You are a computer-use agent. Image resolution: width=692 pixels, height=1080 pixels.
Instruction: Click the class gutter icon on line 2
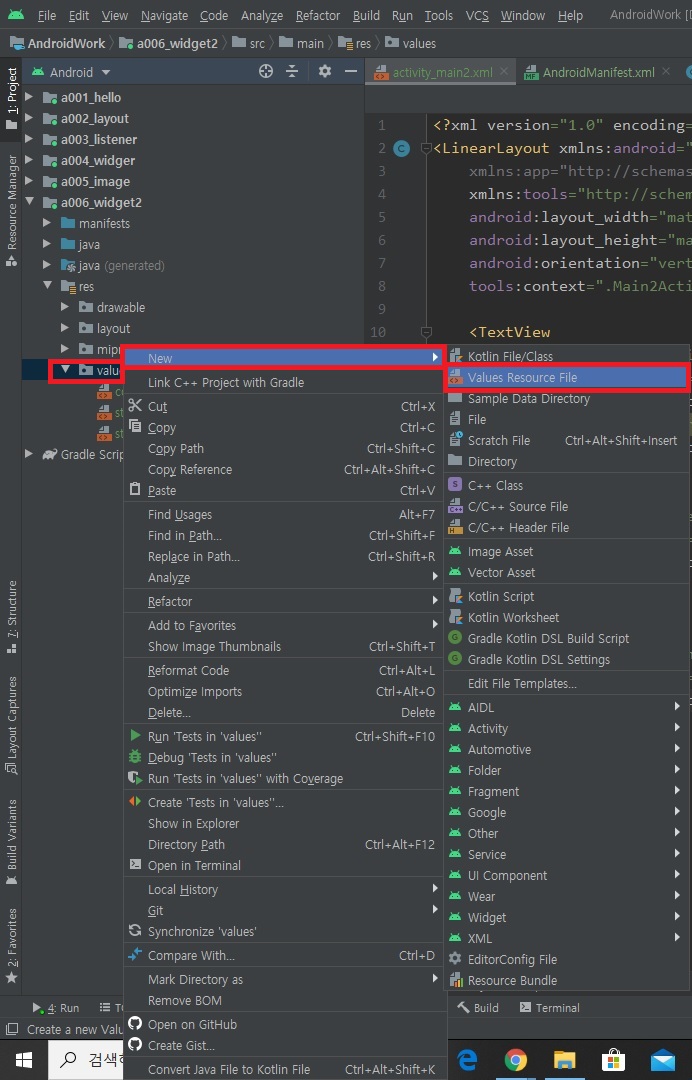[x=401, y=148]
